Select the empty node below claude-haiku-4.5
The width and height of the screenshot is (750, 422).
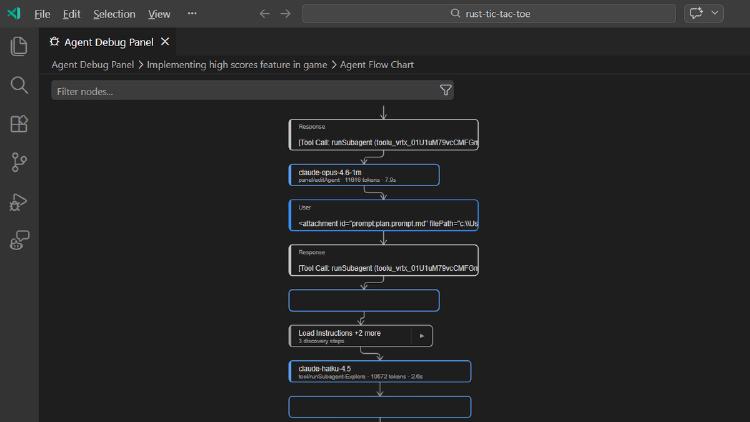pos(380,407)
